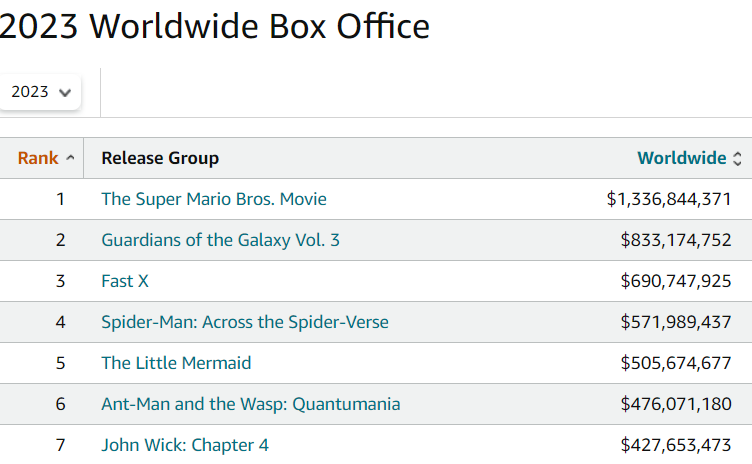
Task: Click rank number 1 cell
Action: pyautogui.click(x=60, y=199)
